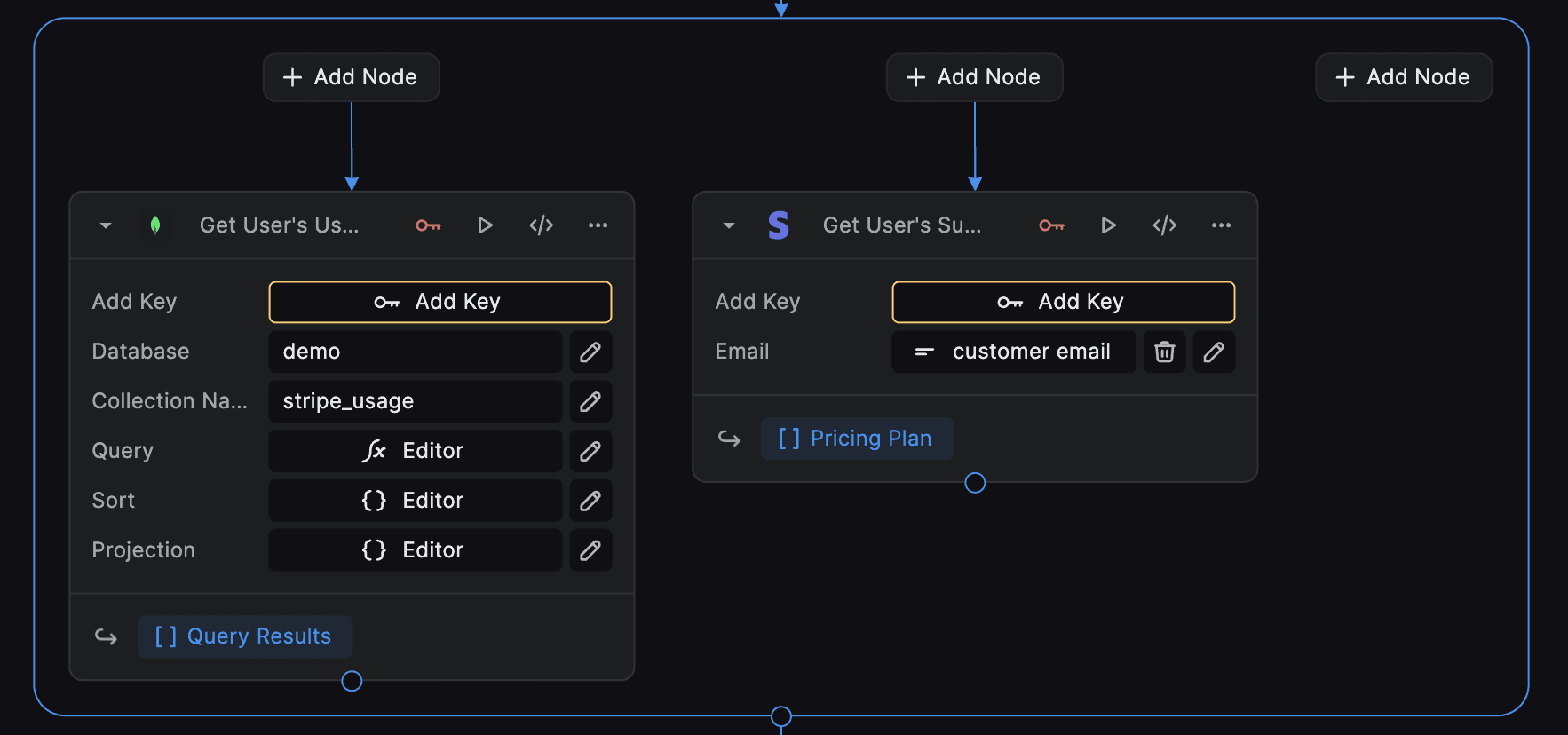The height and width of the screenshot is (735, 1568).
Task: Click the MongoDB leaf icon
Action: (x=155, y=225)
